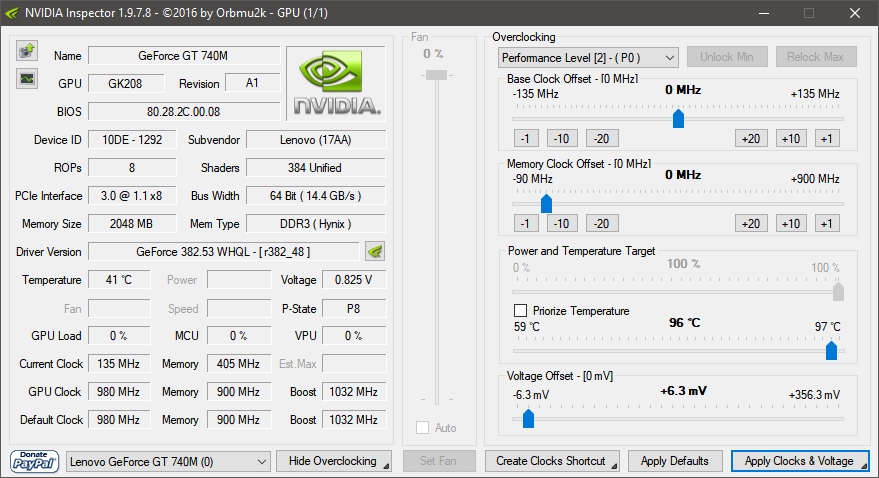Click the Driver Version field
The width and height of the screenshot is (879, 478).
[224, 252]
